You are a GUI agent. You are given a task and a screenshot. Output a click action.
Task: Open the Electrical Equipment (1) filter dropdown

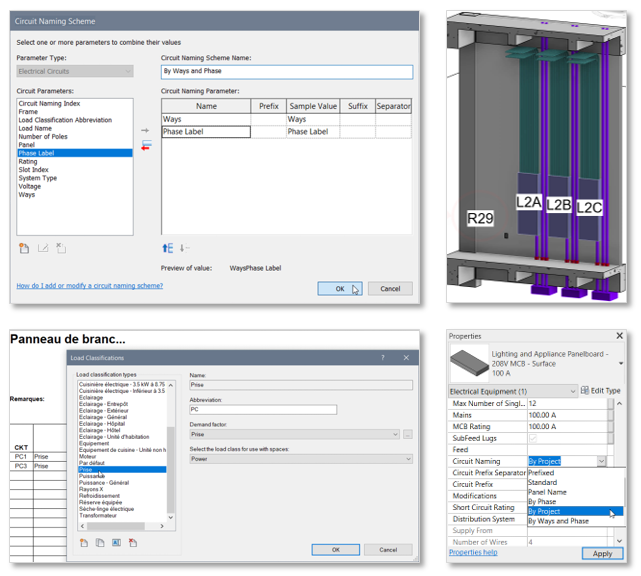coord(513,391)
